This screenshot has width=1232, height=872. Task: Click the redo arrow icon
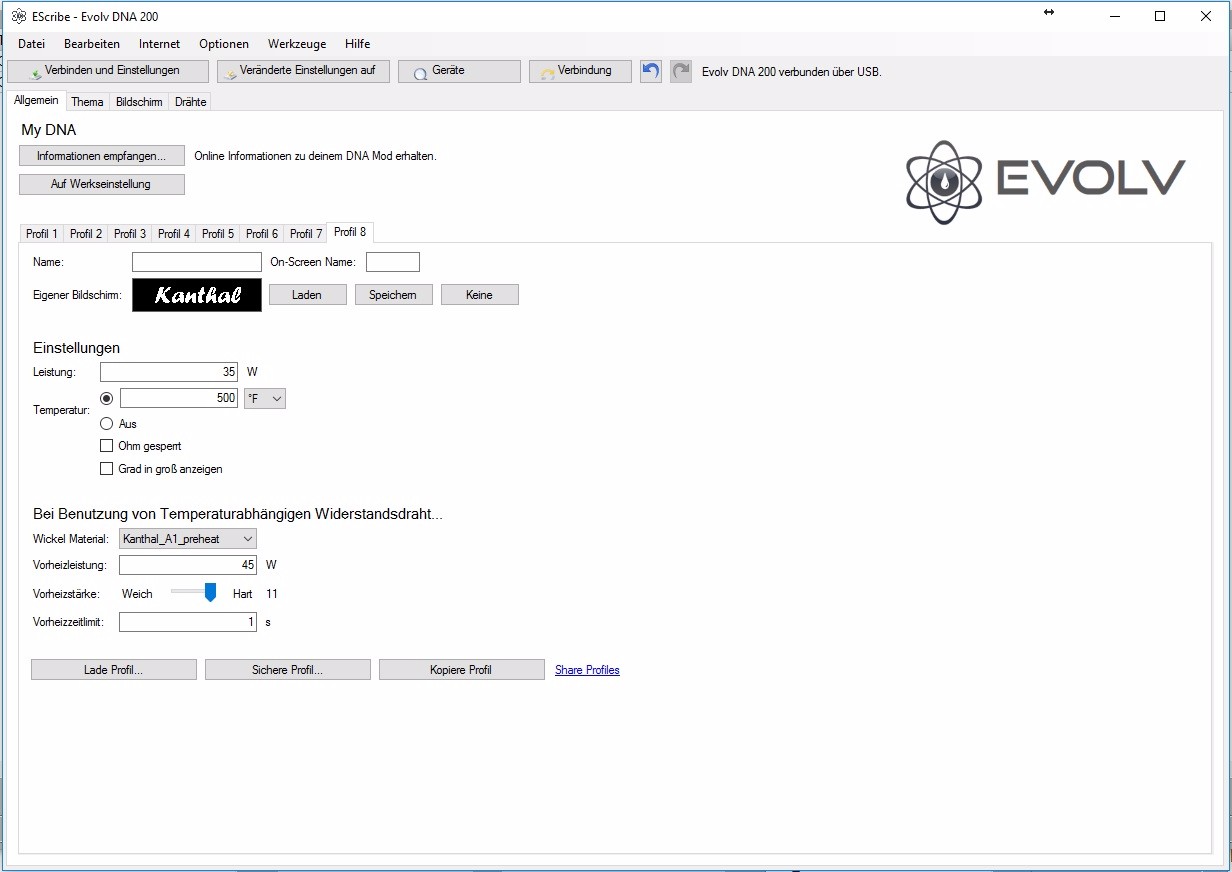point(681,71)
